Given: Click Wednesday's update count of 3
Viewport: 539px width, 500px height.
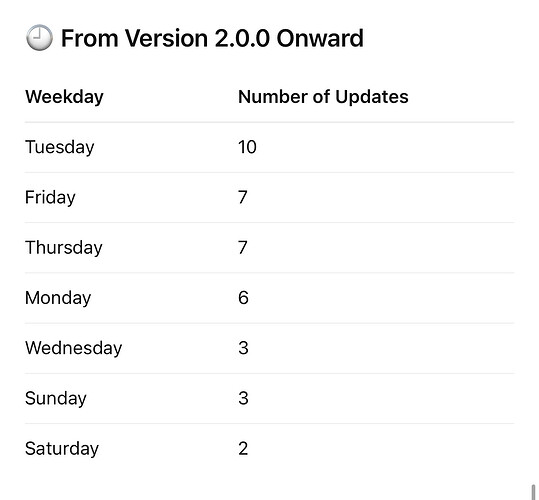Looking at the screenshot, I should click(243, 348).
